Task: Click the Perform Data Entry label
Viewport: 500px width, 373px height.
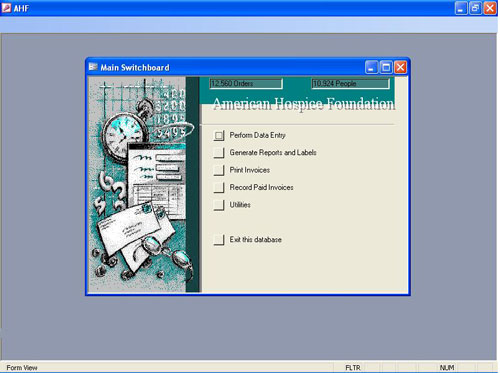Action: (x=257, y=135)
